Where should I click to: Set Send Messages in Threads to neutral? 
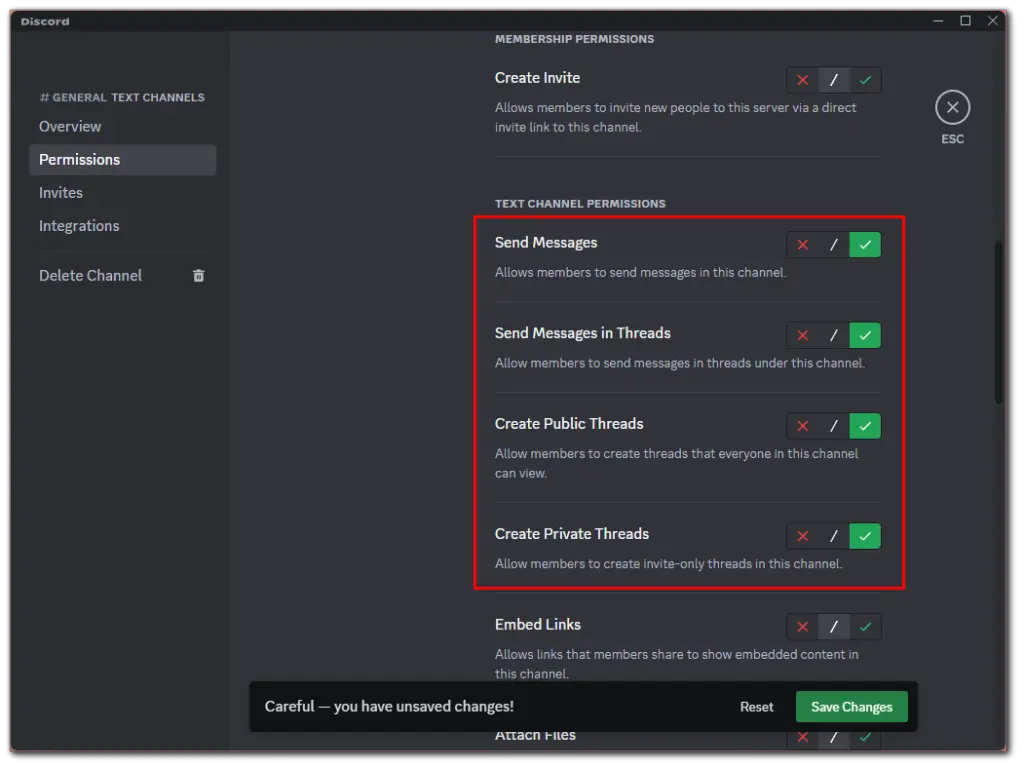[833, 335]
